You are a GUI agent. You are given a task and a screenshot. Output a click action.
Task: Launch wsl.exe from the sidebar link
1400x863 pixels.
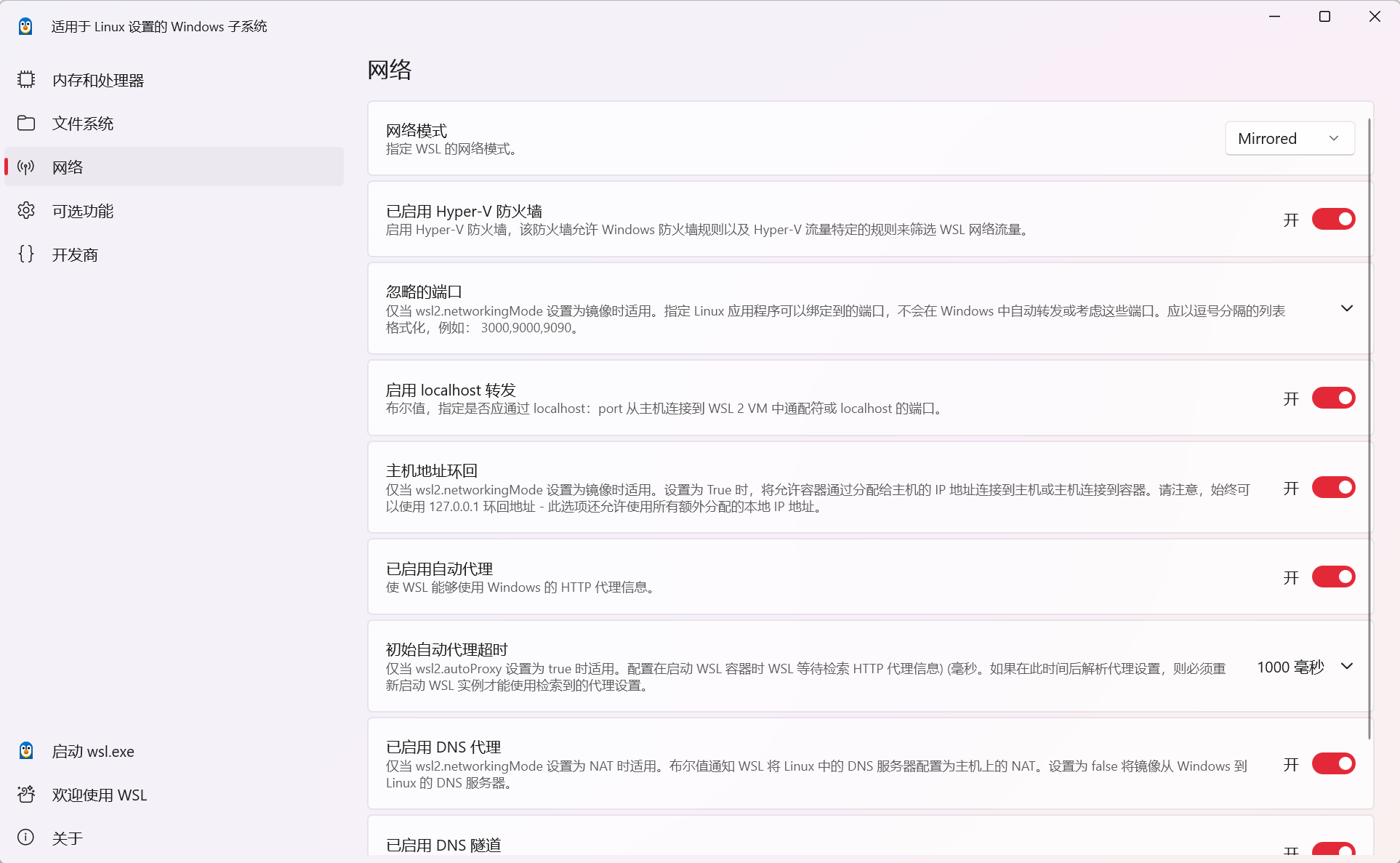(x=93, y=751)
